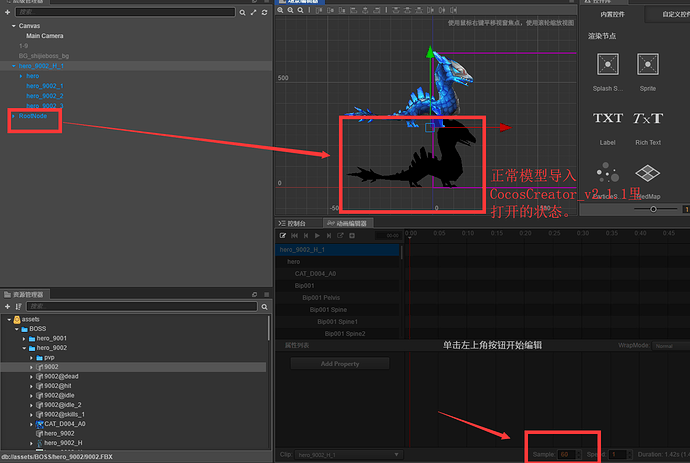This screenshot has width=690, height=463.
Task: Open the WrapMode dropdown
Action: pos(671,346)
